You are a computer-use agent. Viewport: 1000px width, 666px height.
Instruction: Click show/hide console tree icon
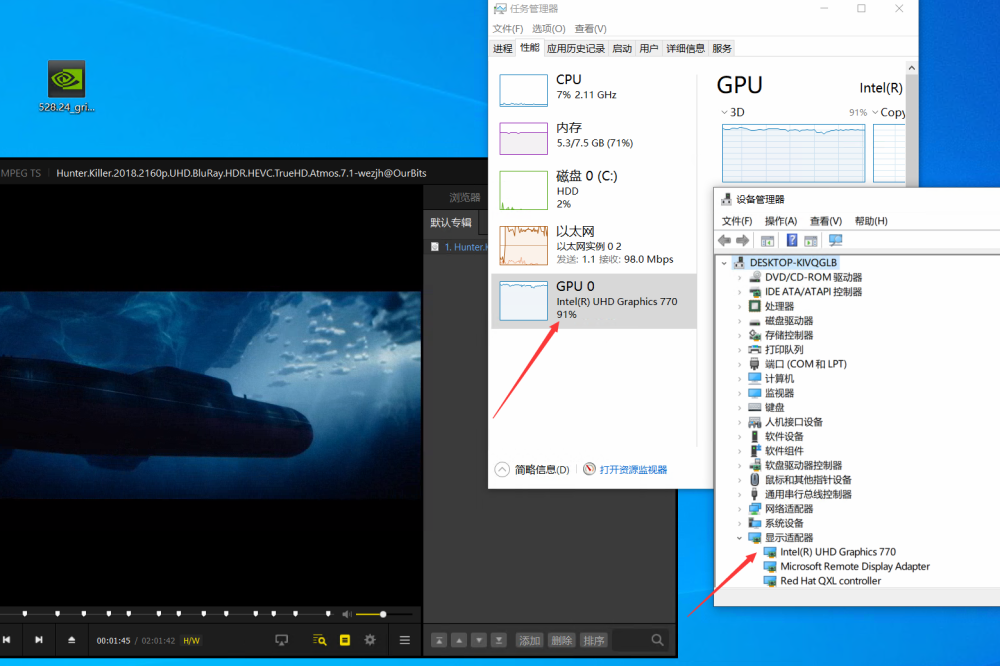click(x=767, y=240)
